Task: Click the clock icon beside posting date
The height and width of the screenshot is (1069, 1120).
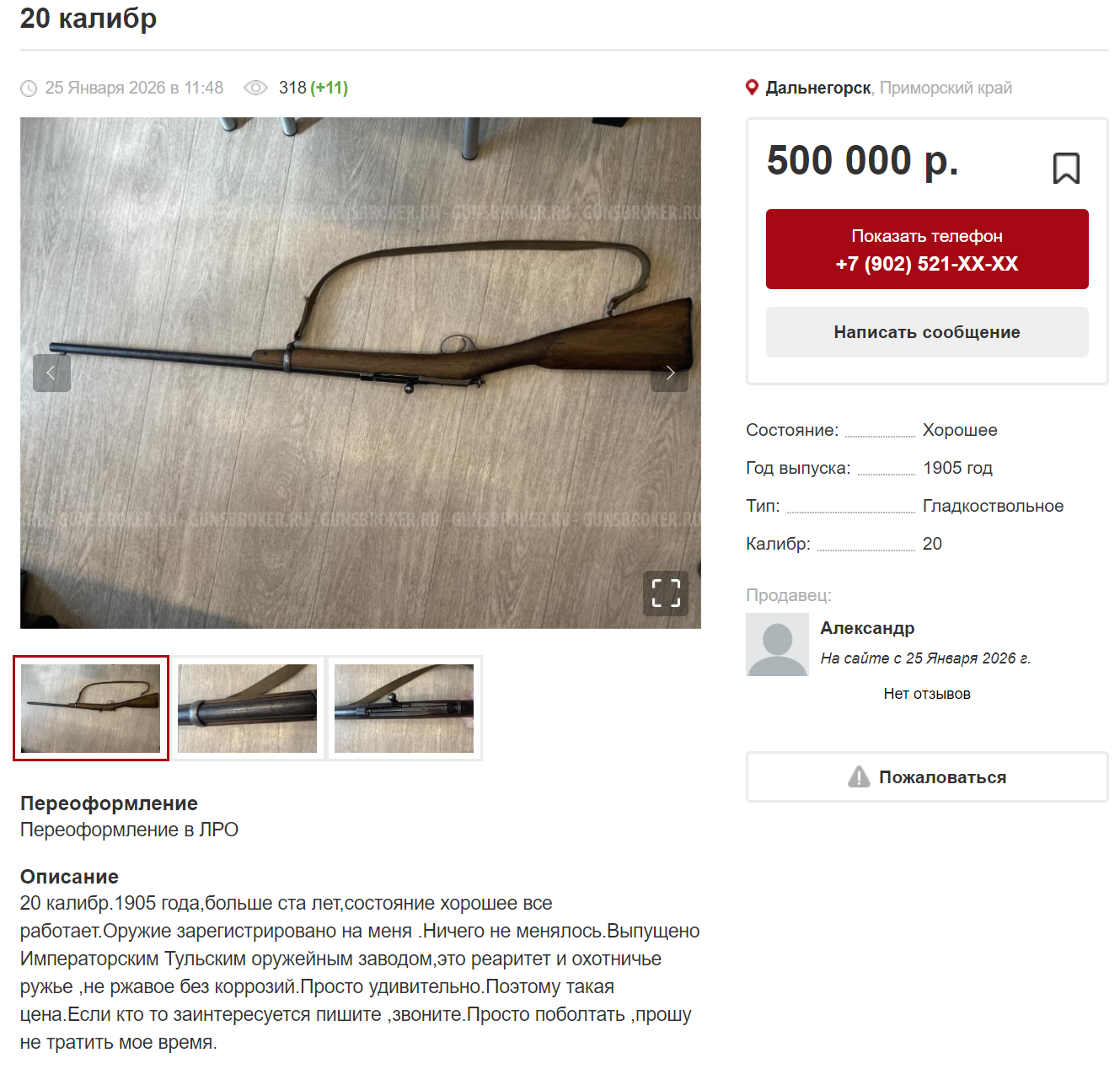Action: (x=29, y=89)
